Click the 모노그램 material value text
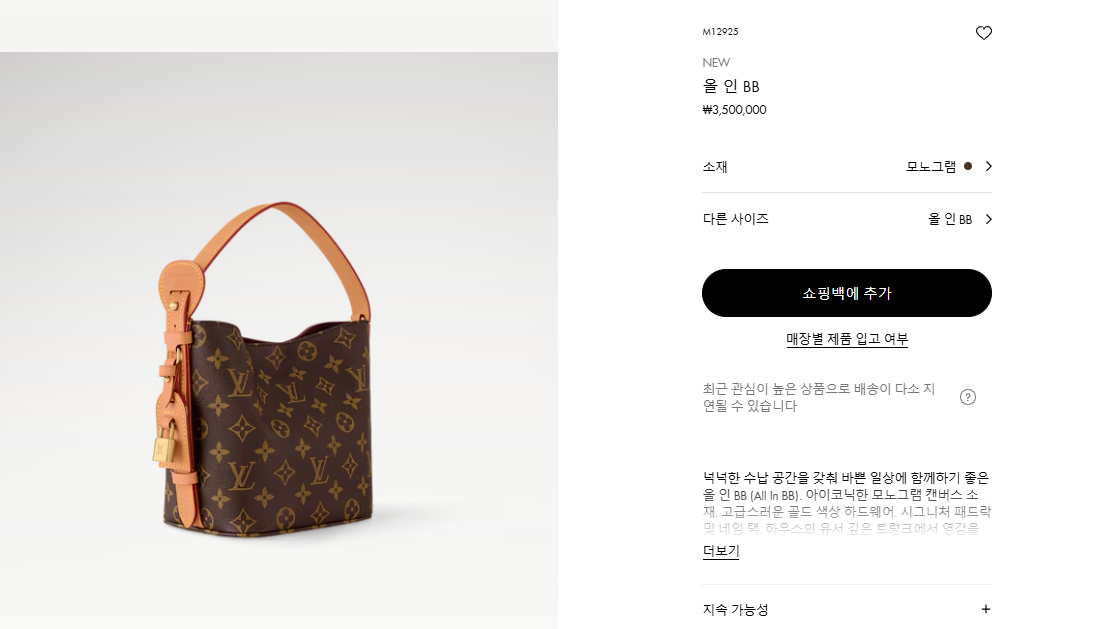Image resolution: width=1117 pixels, height=629 pixels. (930, 166)
